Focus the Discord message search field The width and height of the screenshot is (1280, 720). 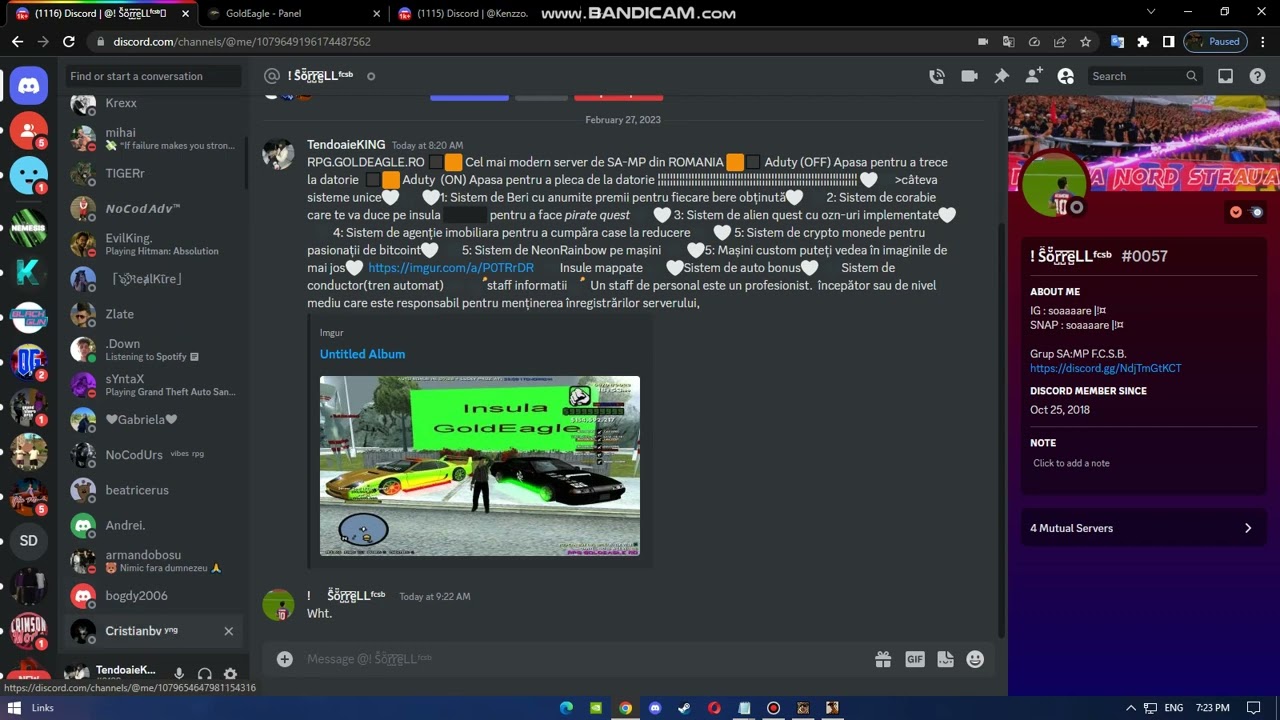click(1144, 76)
